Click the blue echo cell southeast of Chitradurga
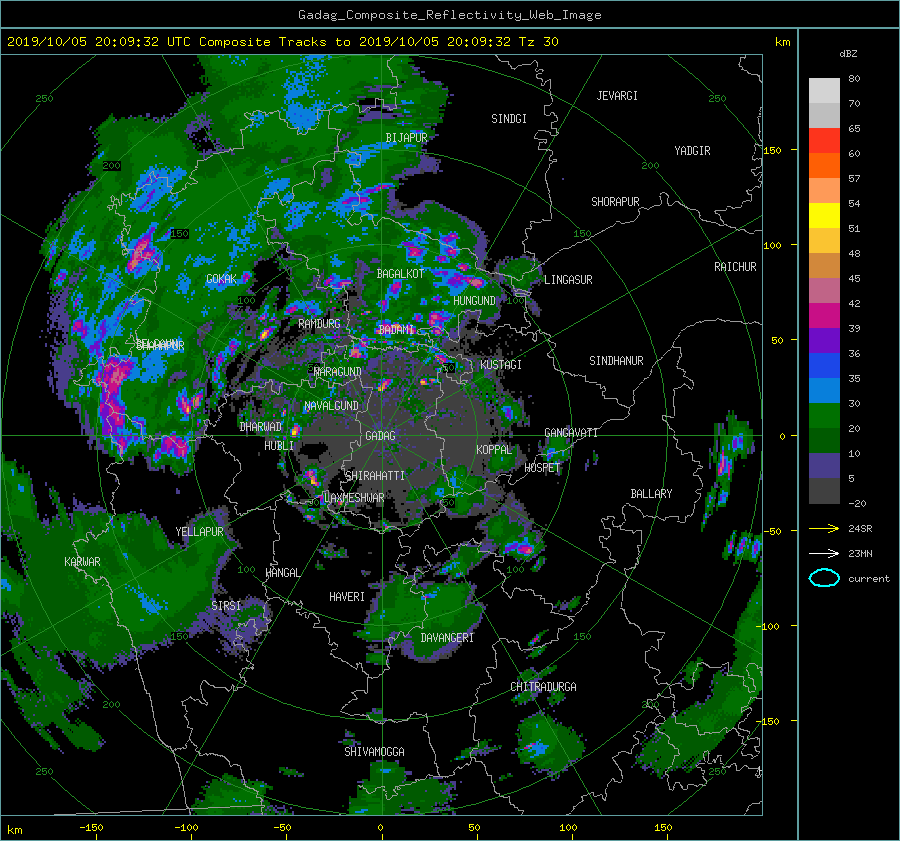900x841 pixels. pos(537,748)
